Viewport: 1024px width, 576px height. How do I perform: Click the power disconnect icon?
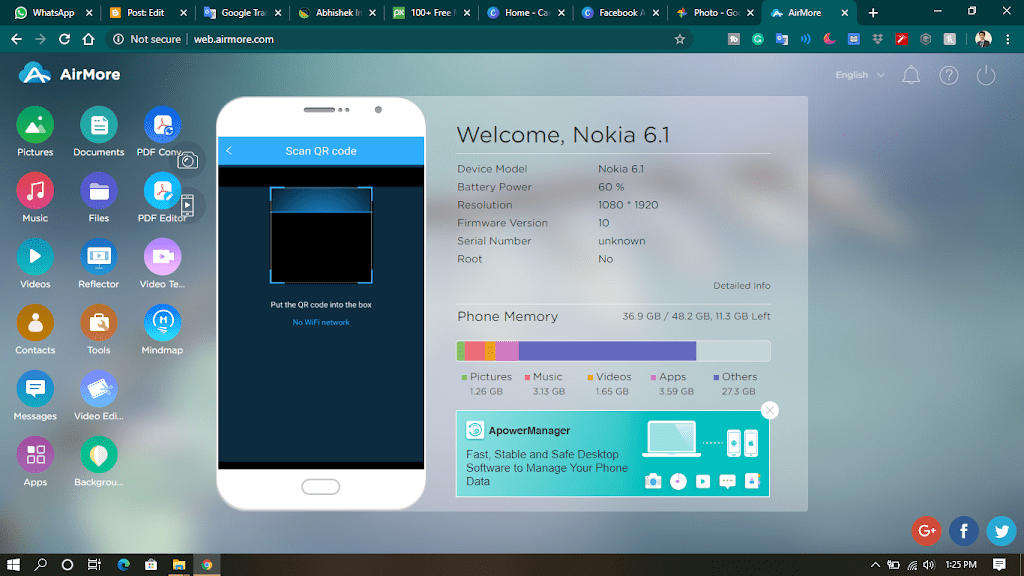[986, 75]
